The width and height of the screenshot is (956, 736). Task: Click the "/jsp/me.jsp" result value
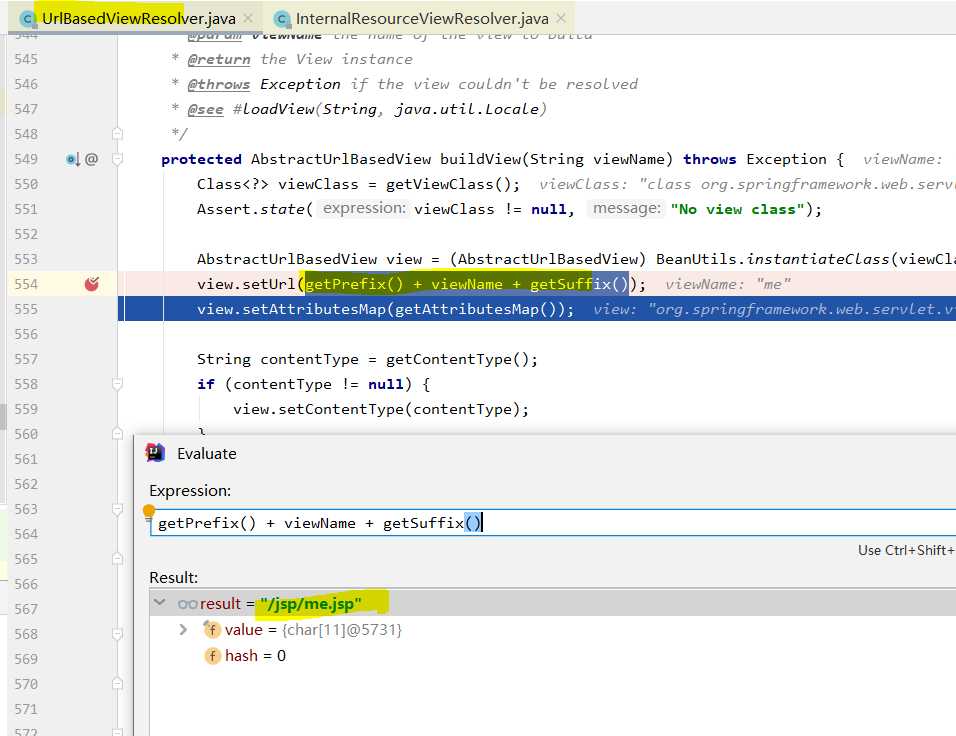(311, 604)
